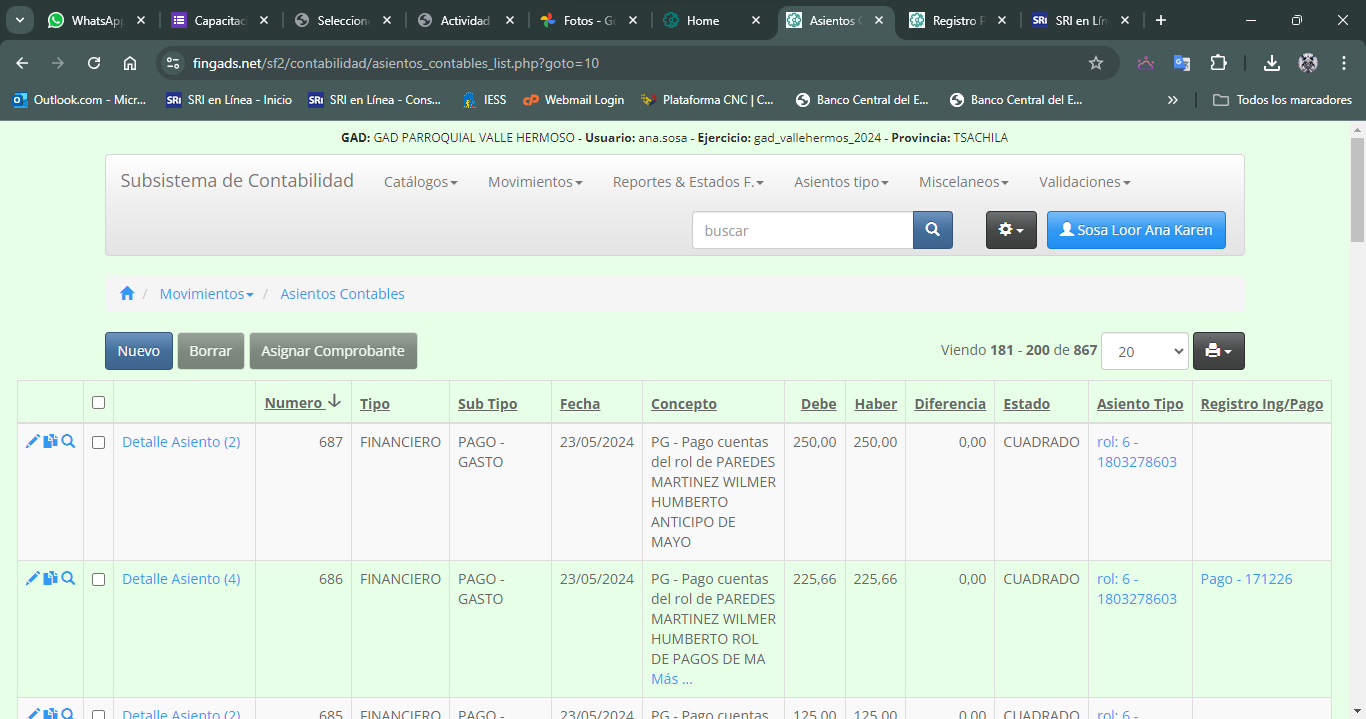
Task: Click the copy icon for asiento 686
Action: [50, 578]
